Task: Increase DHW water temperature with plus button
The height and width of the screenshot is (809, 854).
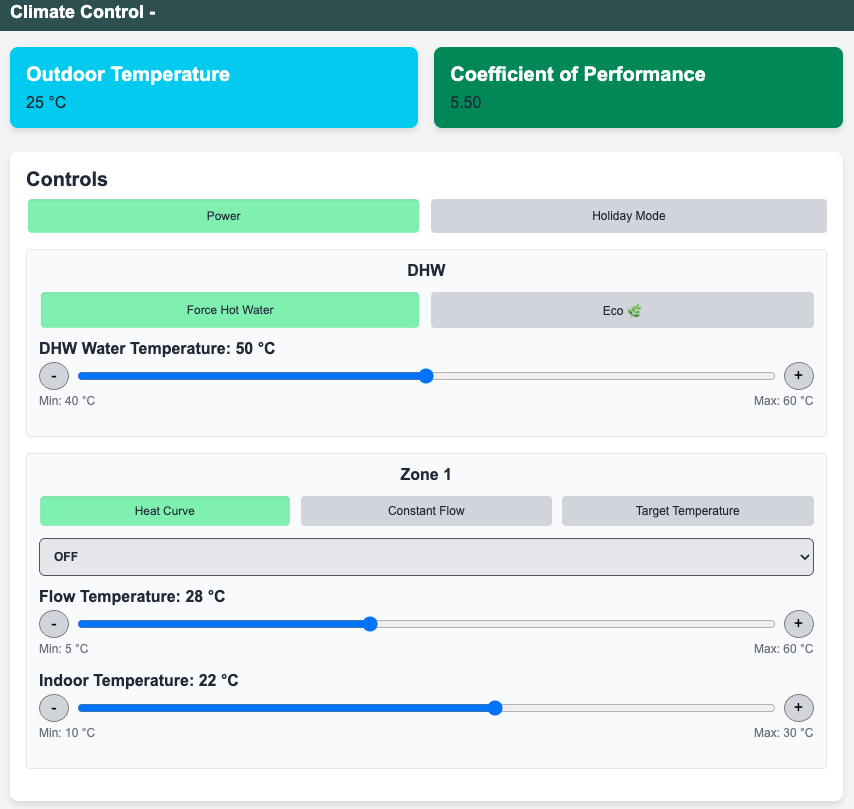Action: tap(798, 376)
